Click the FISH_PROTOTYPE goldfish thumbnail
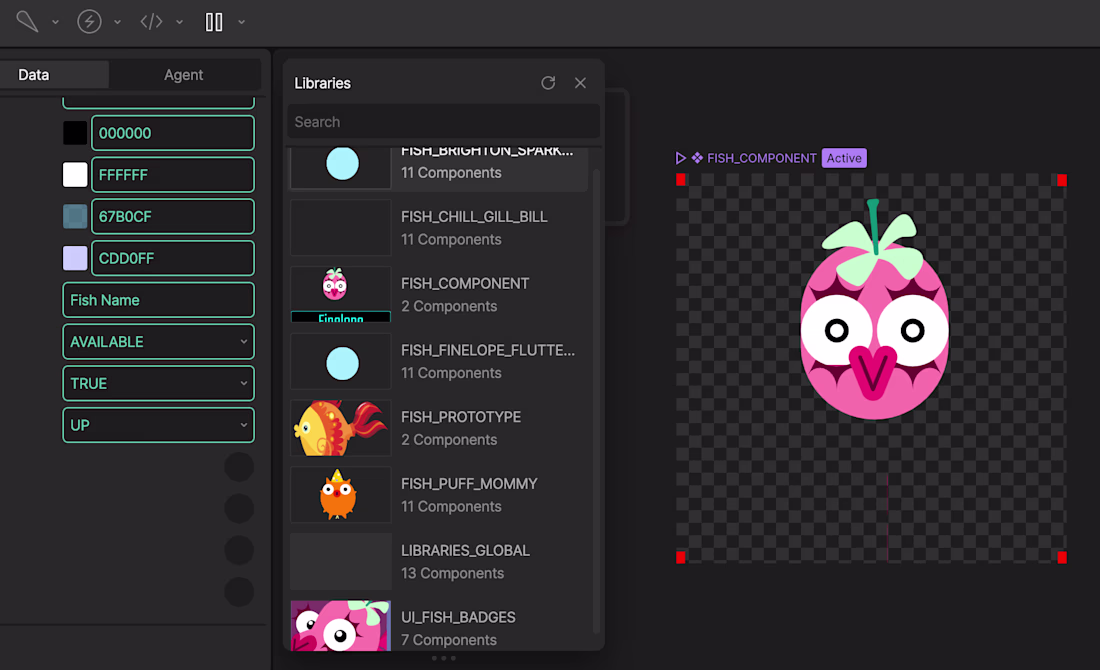Viewport: 1100px width, 670px height. click(341, 428)
